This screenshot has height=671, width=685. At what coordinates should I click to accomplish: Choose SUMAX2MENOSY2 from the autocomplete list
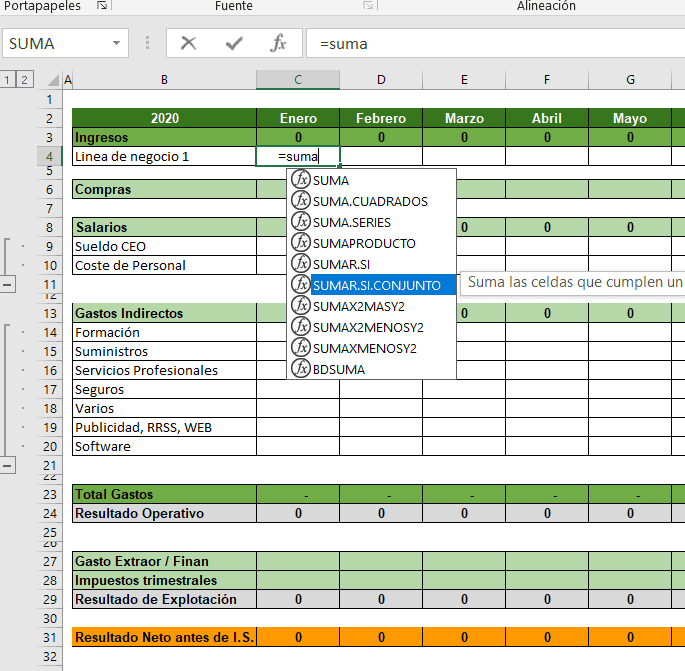point(371,327)
